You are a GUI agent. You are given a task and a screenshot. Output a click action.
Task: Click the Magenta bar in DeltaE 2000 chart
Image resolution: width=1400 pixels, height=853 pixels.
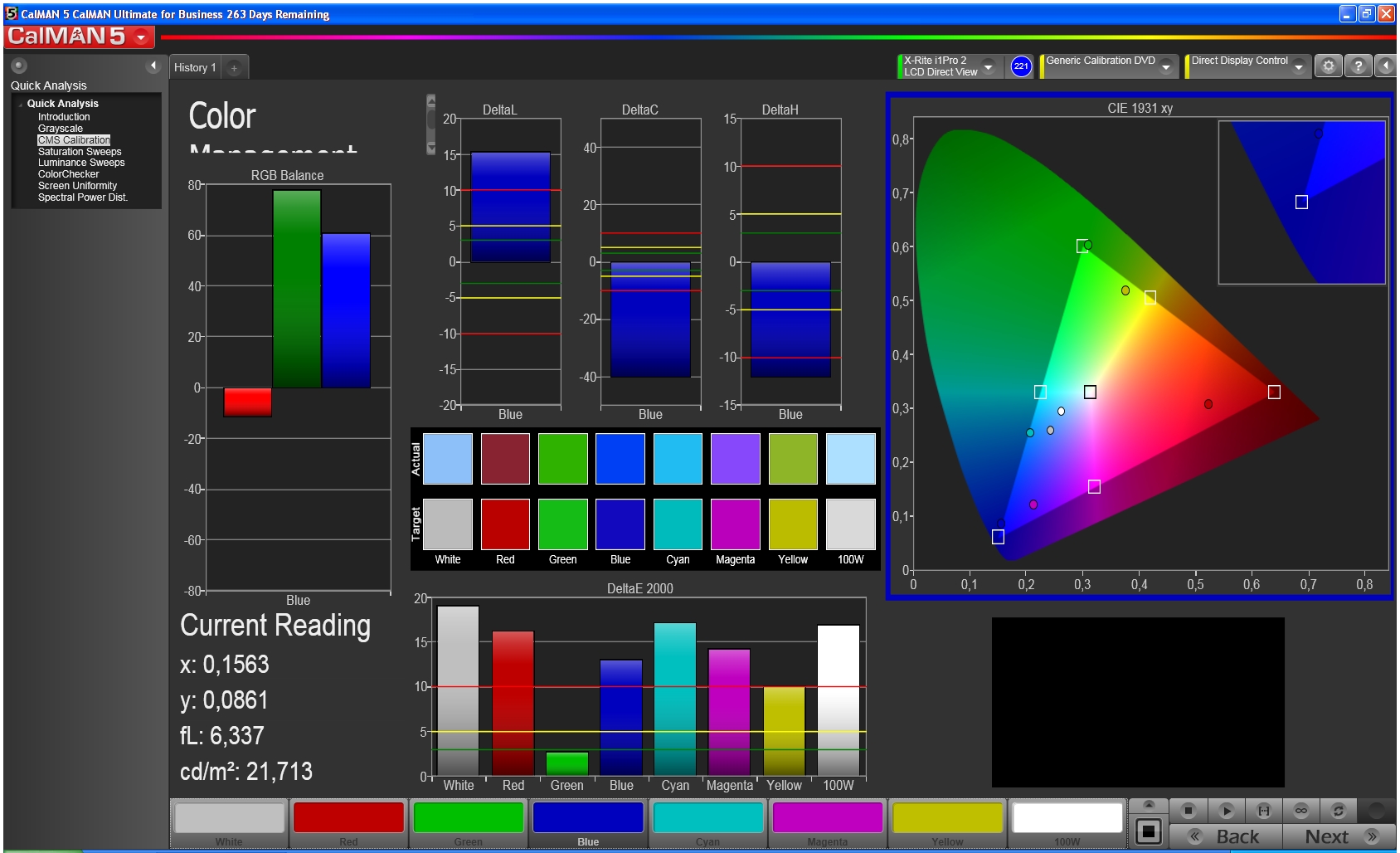tap(729, 713)
